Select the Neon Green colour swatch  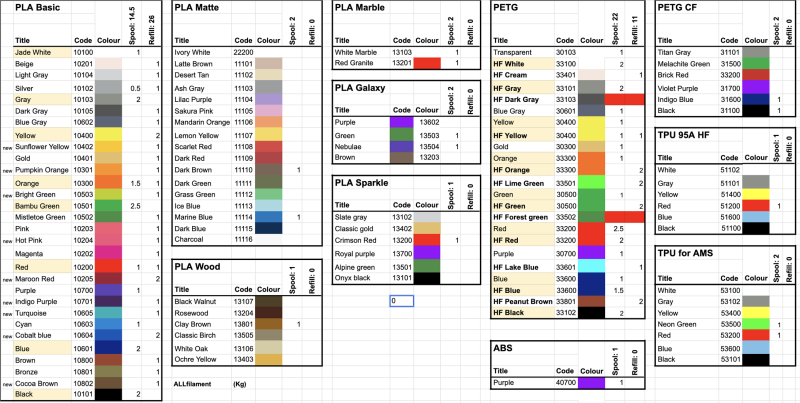click(755, 324)
